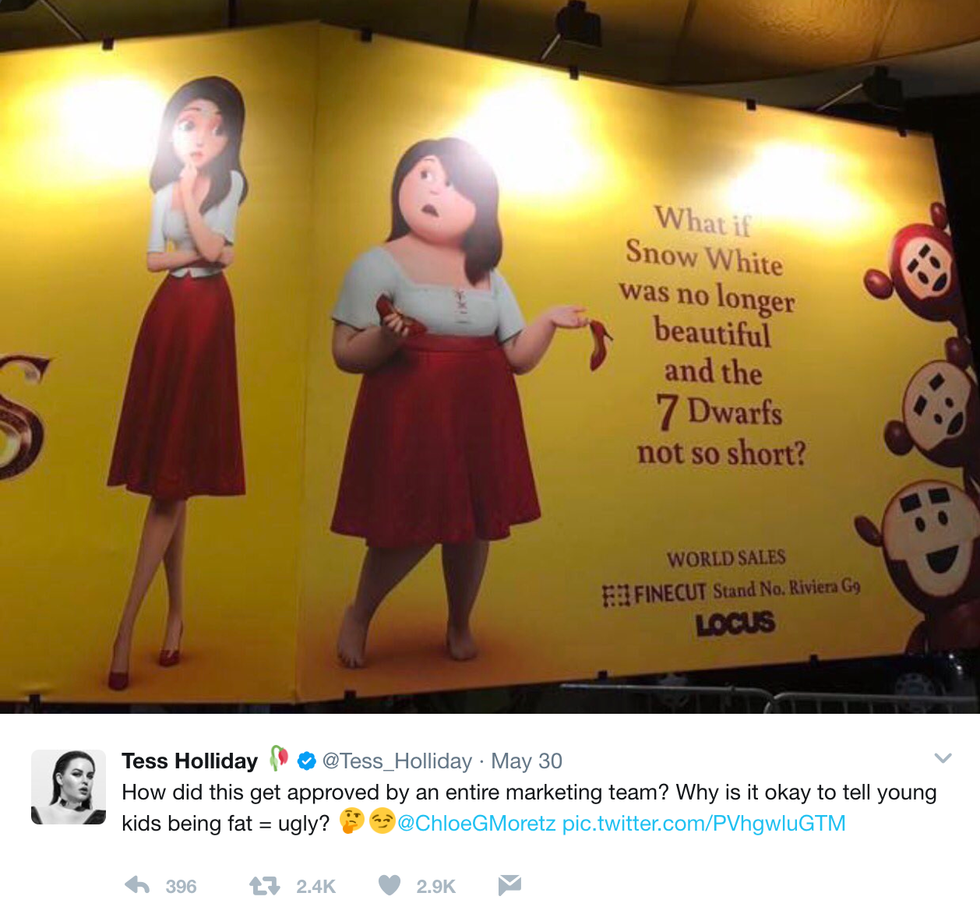Like the tweet with the heart icon

(389, 885)
